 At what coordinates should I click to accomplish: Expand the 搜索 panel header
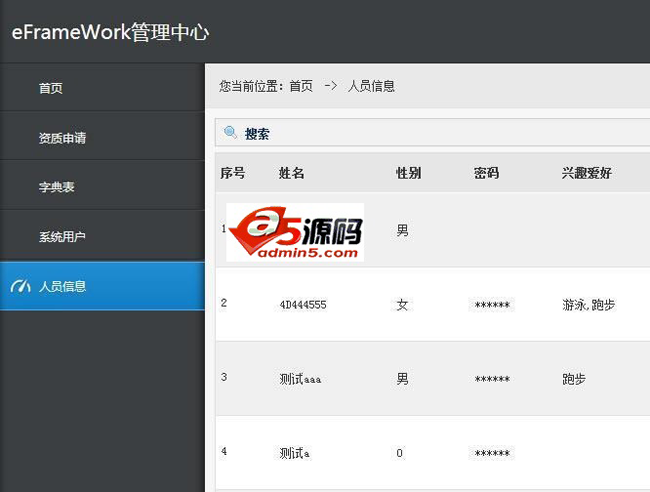432,133
